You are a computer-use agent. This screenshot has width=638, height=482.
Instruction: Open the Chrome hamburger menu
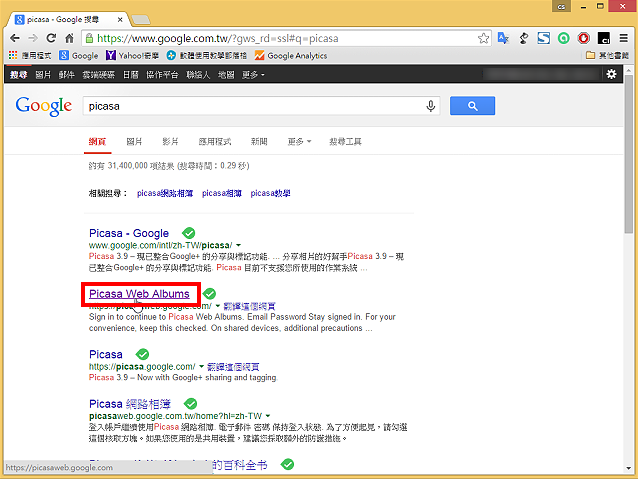click(x=624, y=38)
